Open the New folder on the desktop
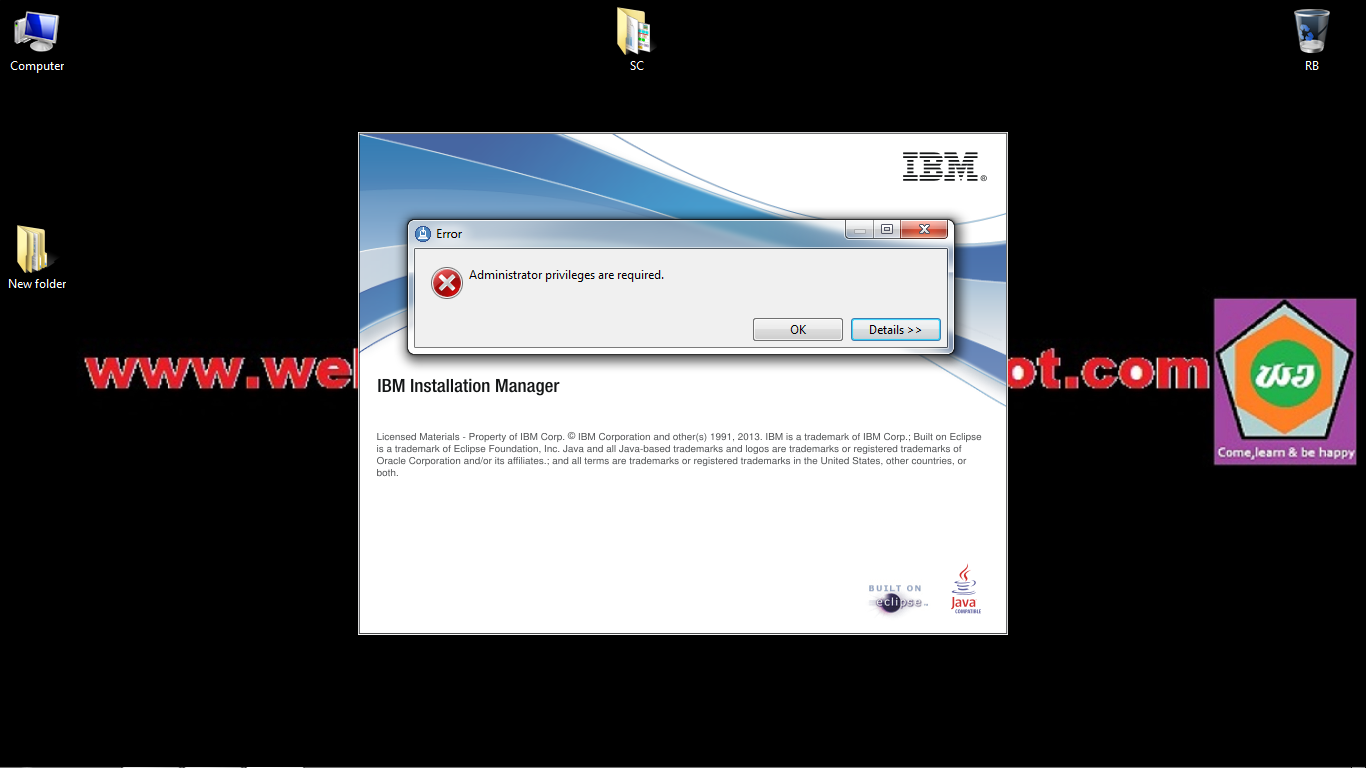The height and width of the screenshot is (768, 1366). coord(36,252)
